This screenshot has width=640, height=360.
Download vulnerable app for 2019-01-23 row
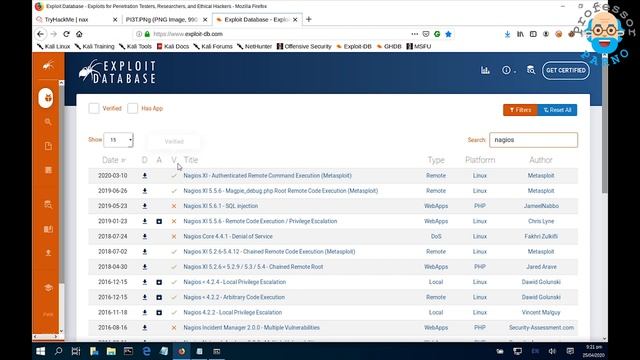coord(159,221)
